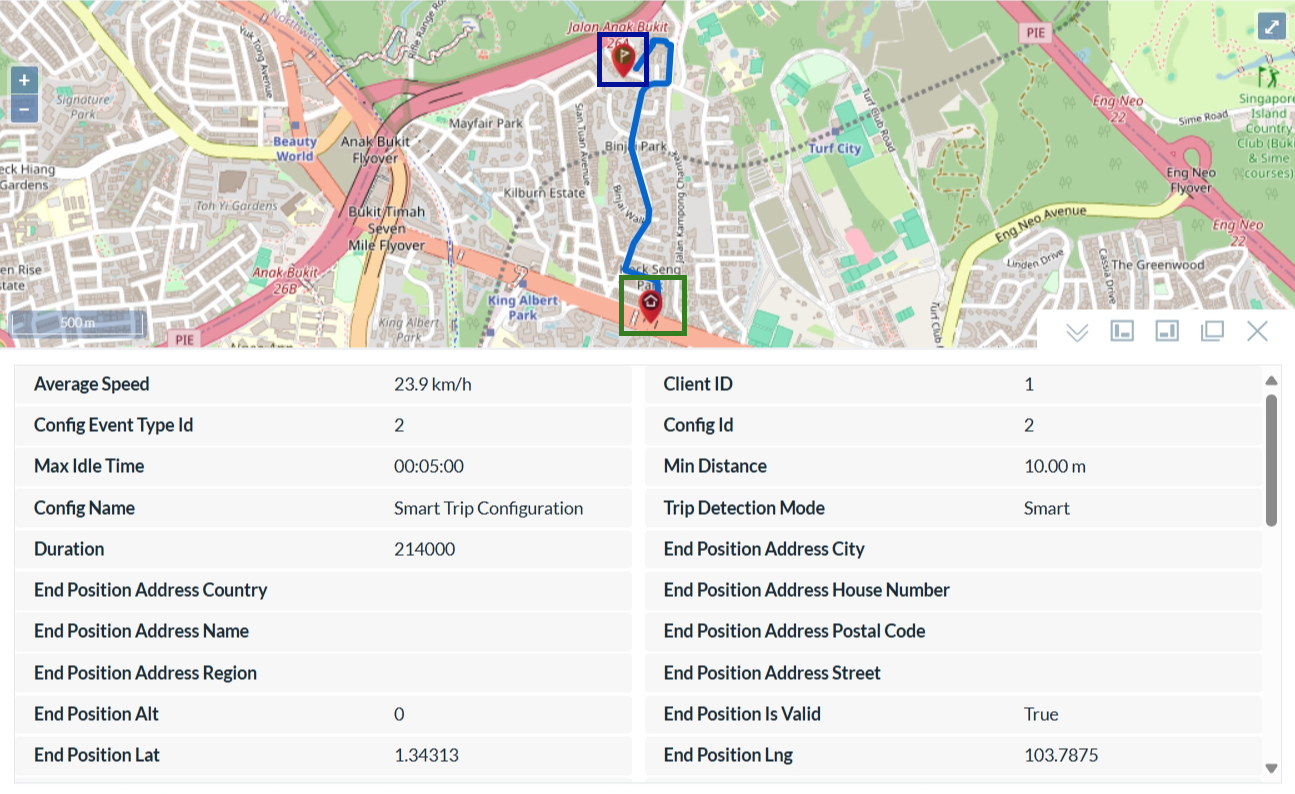
Task: Click the Duration value 214000
Action: click(425, 548)
